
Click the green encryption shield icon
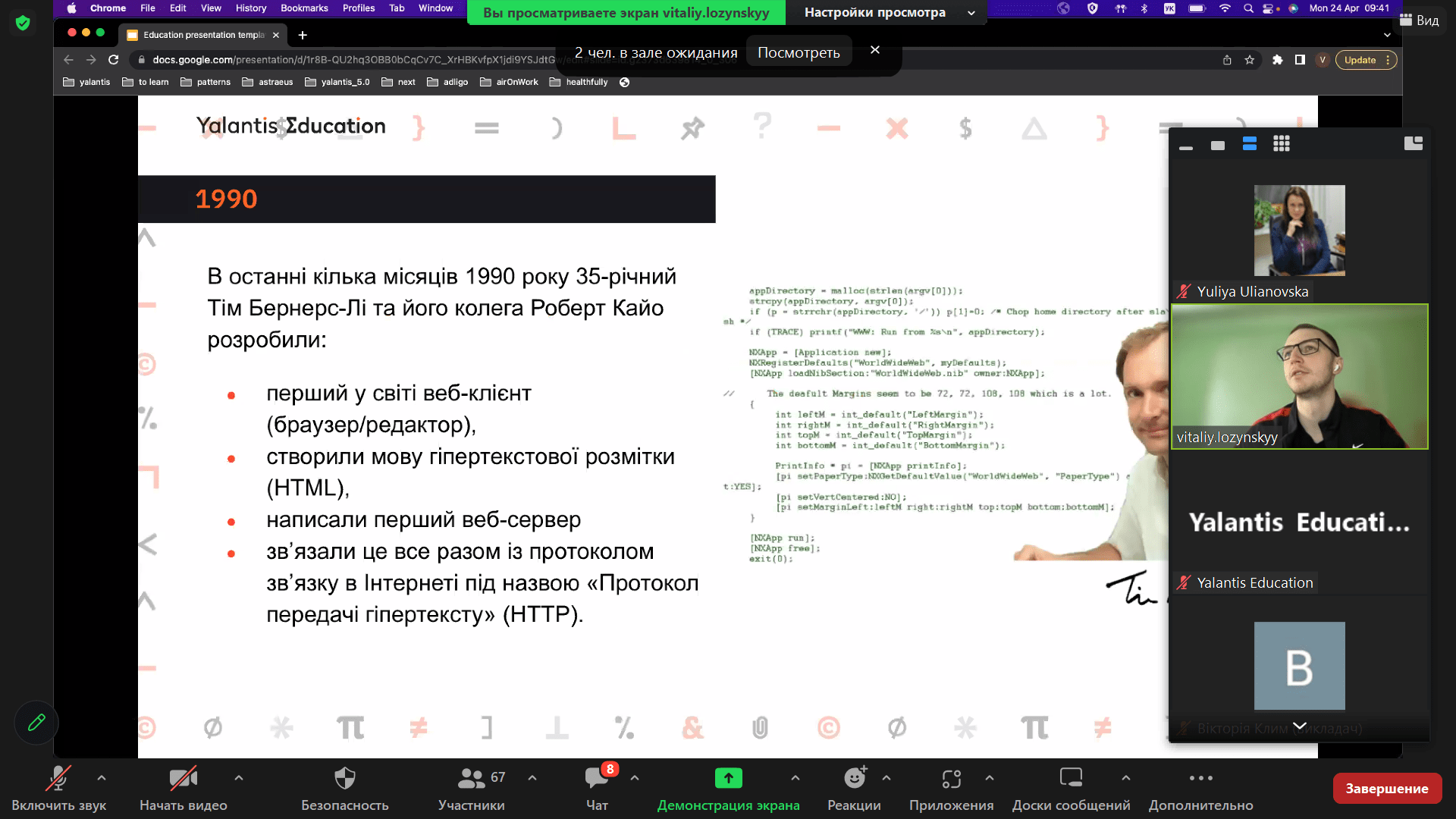23,23
